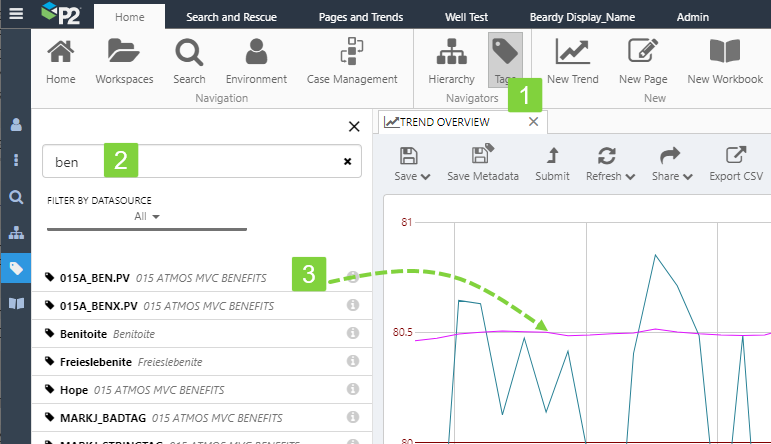
Task: Click the magnifier icon in left sidebar
Action: pyautogui.click(x=16, y=197)
